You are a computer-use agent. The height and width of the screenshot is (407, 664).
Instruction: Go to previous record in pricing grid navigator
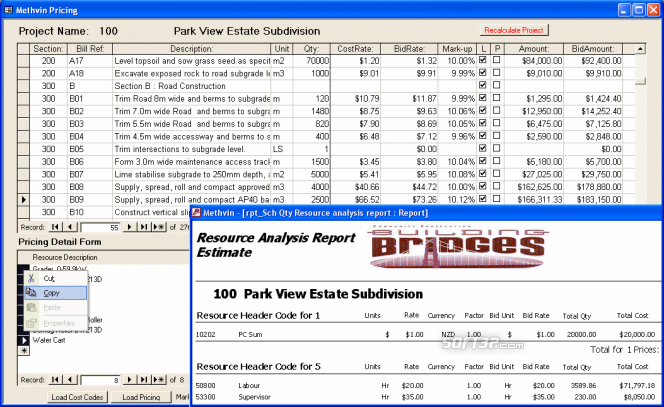click(x=70, y=227)
